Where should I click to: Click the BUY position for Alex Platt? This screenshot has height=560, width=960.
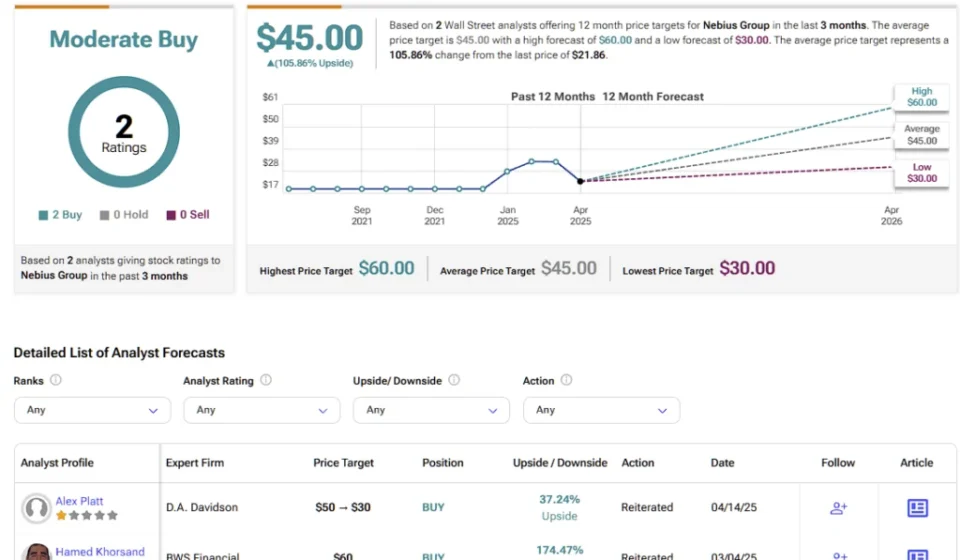coord(433,507)
